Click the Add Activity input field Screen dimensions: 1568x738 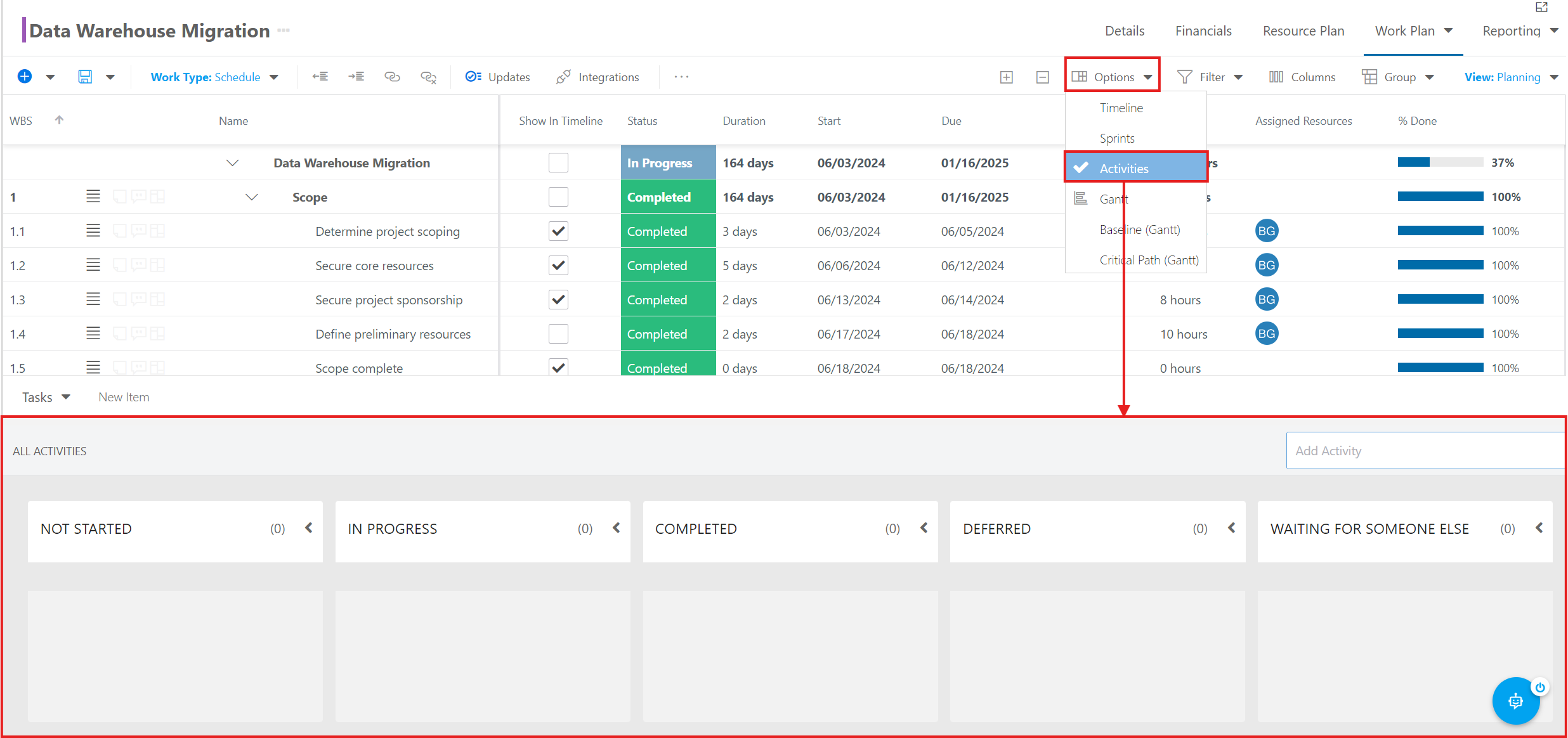[x=1426, y=451]
